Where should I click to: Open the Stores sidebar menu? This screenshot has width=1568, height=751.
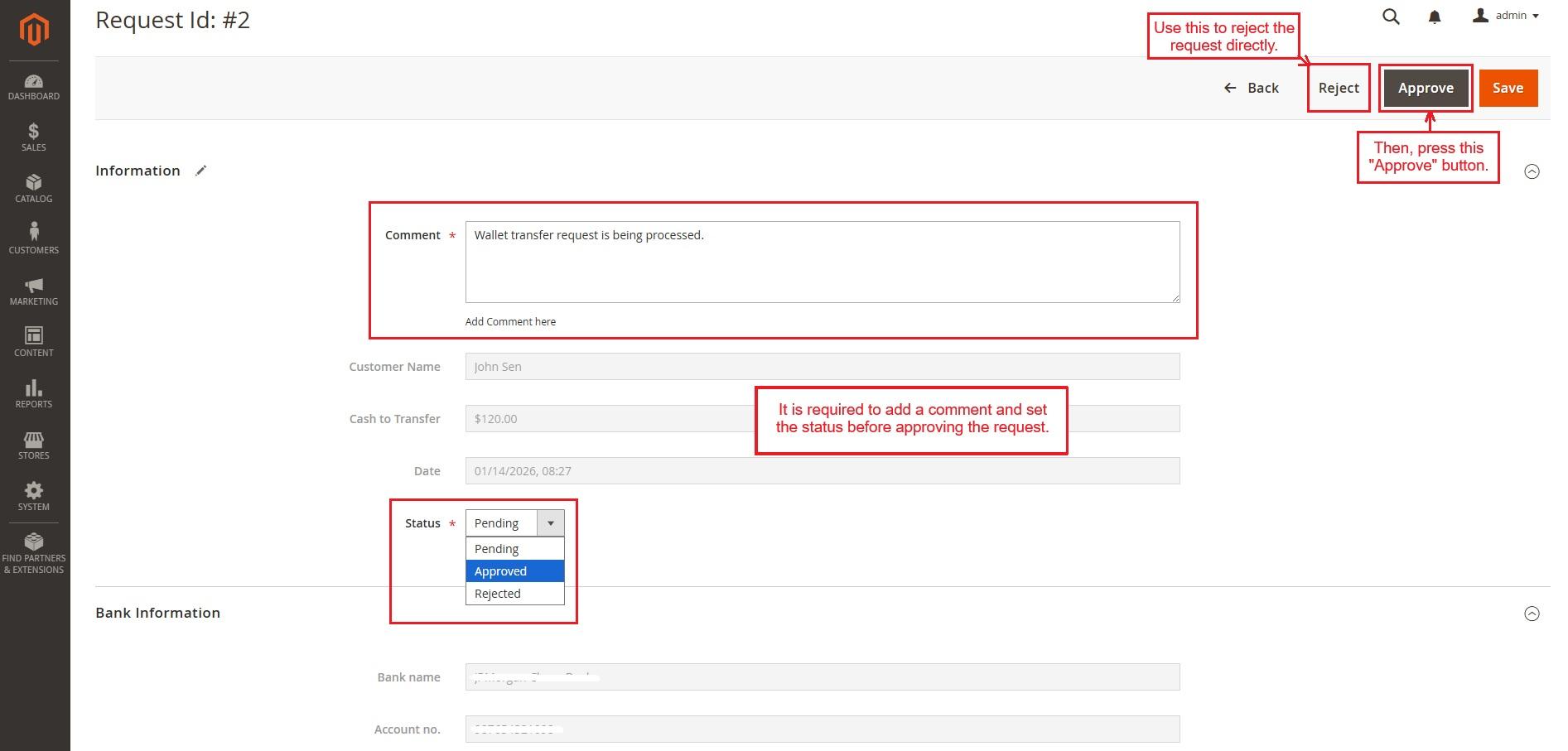click(34, 445)
